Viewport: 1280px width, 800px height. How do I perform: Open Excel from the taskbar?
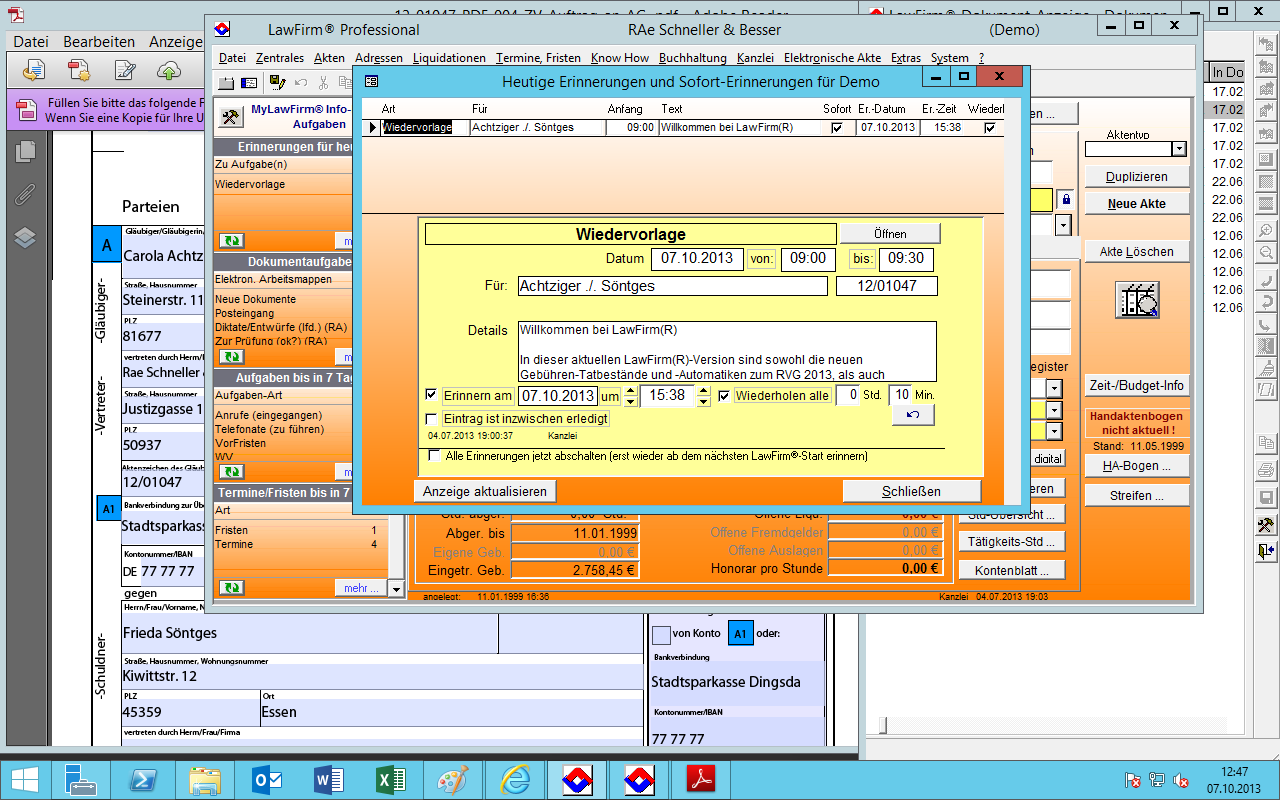point(389,780)
